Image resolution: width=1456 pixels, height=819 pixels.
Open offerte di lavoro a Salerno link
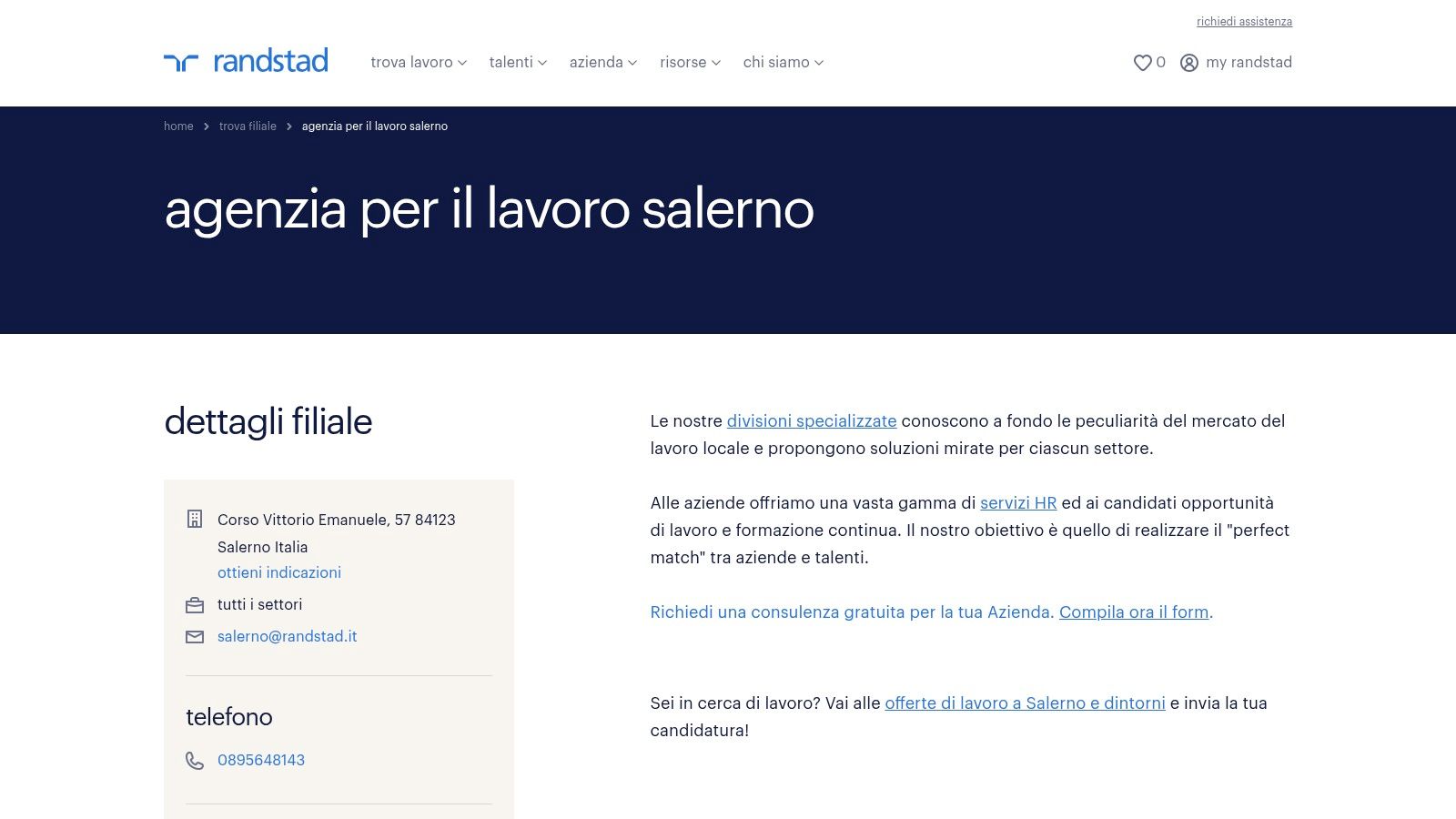[x=1025, y=703]
